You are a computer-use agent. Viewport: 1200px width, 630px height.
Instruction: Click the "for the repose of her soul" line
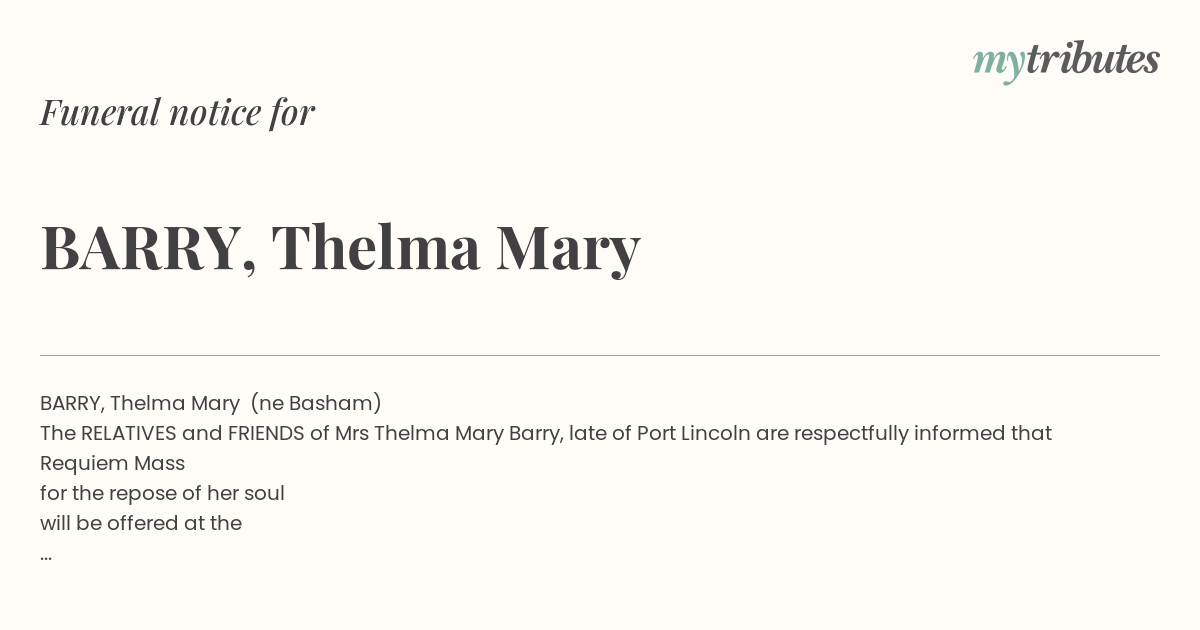162,493
